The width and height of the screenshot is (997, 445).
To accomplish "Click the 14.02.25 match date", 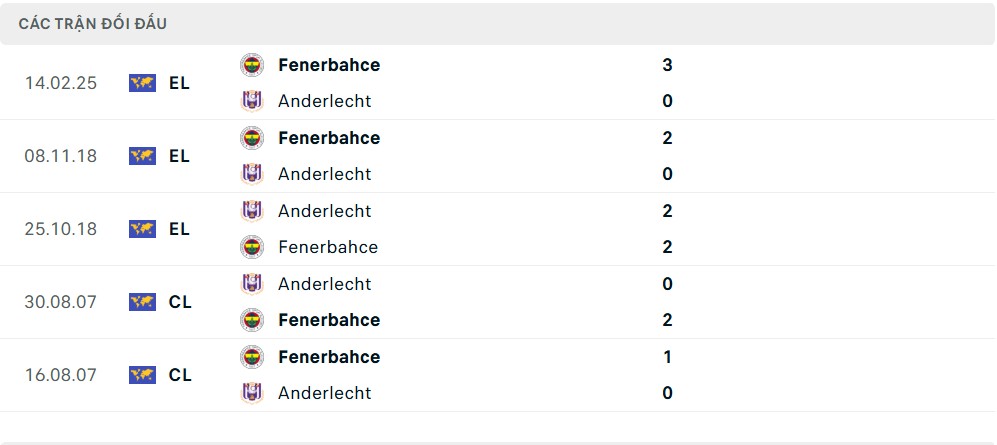I will pos(61,83).
